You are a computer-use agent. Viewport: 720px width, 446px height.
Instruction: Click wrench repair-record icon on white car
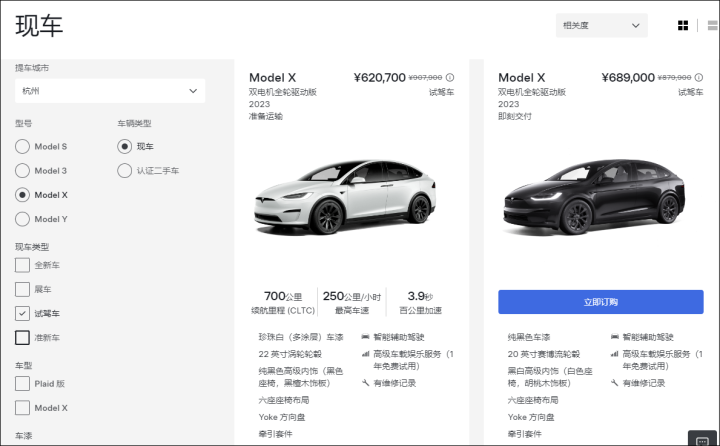(365, 382)
